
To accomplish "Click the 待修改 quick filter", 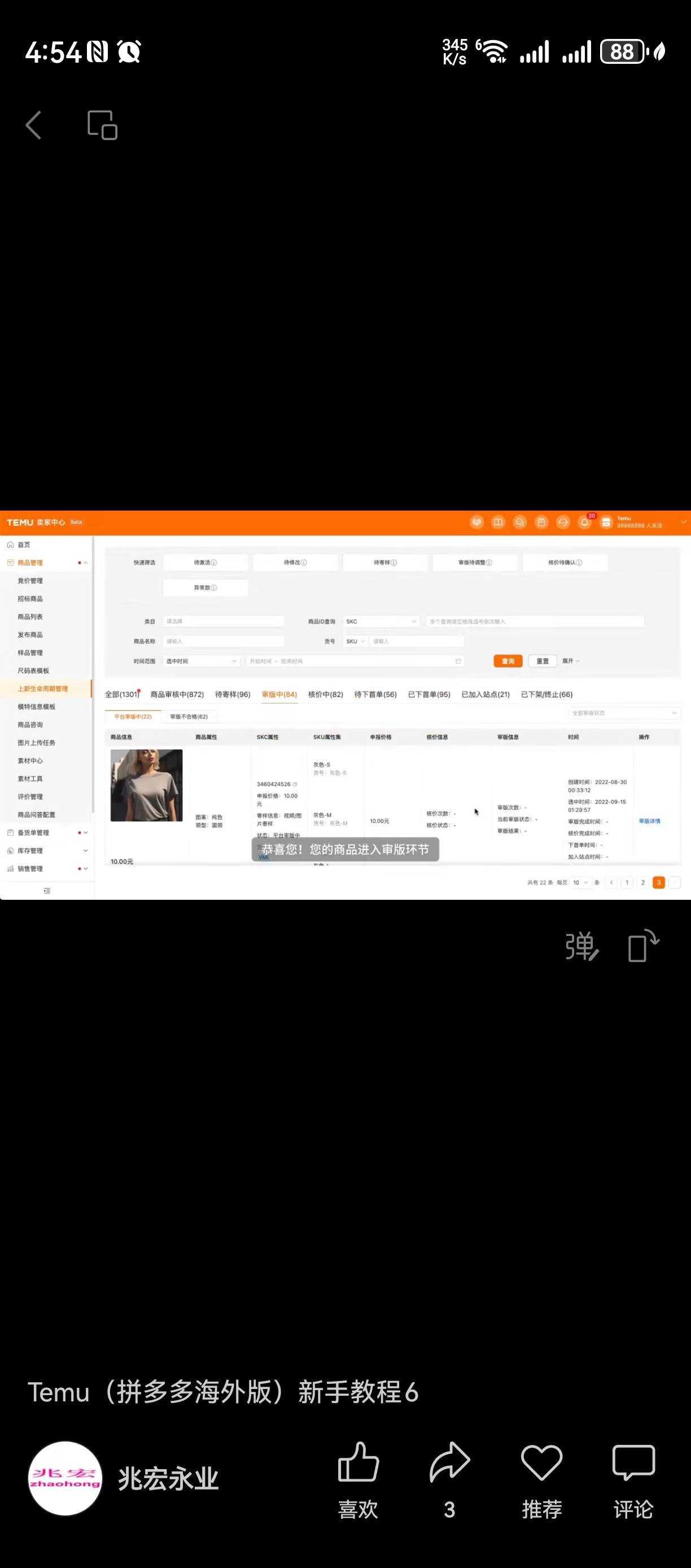I will [296, 563].
